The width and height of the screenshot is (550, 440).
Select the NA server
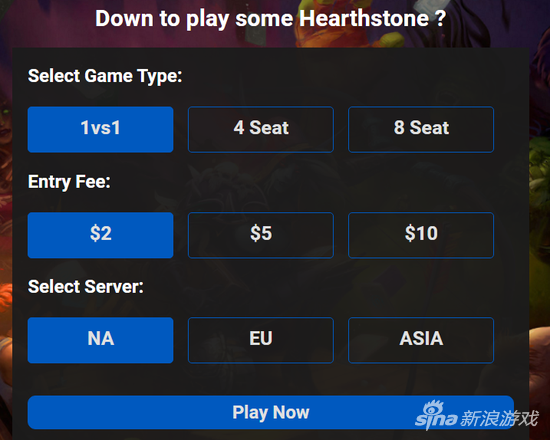coord(100,340)
